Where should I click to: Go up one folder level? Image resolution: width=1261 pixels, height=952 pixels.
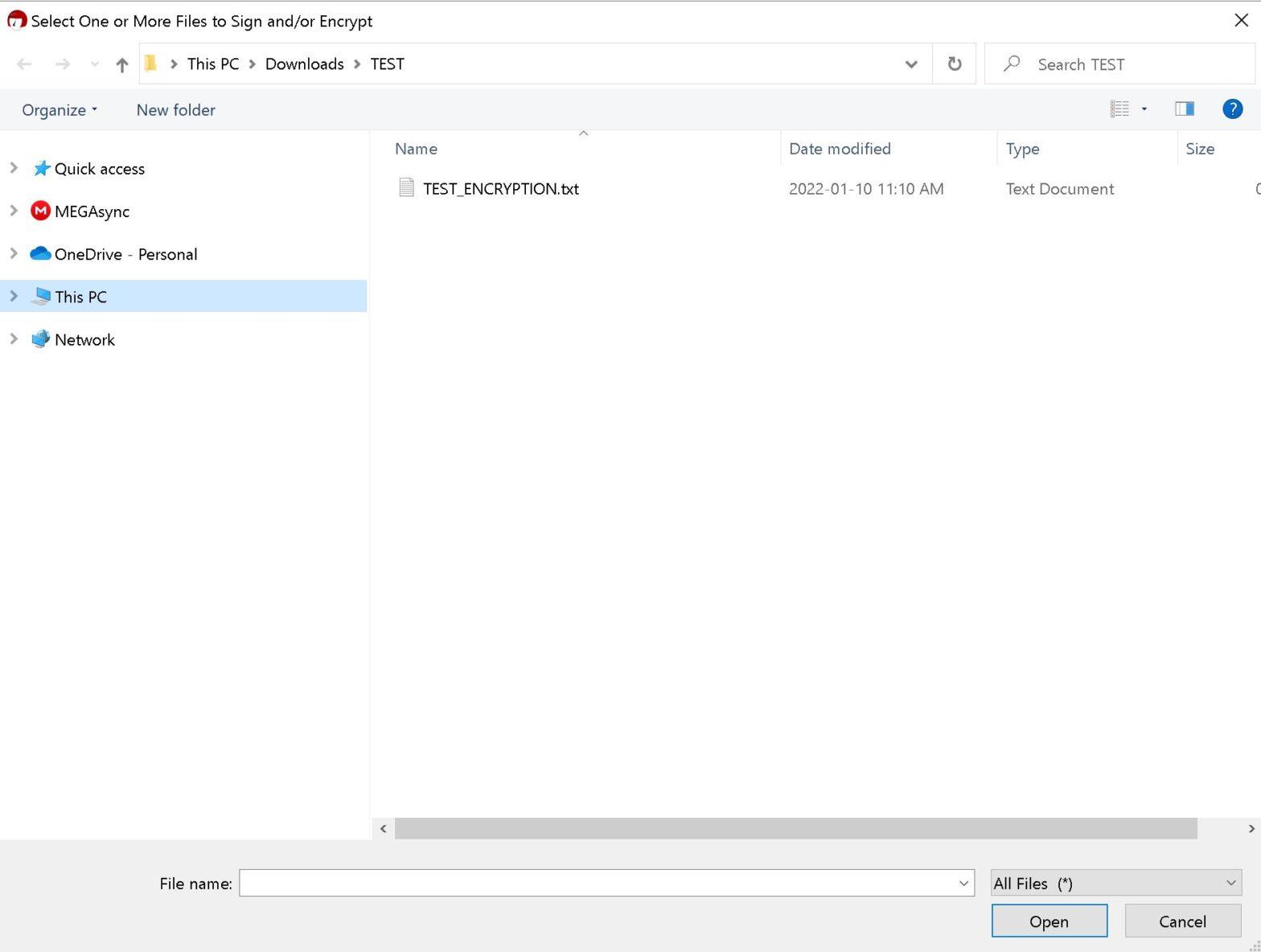tap(121, 64)
